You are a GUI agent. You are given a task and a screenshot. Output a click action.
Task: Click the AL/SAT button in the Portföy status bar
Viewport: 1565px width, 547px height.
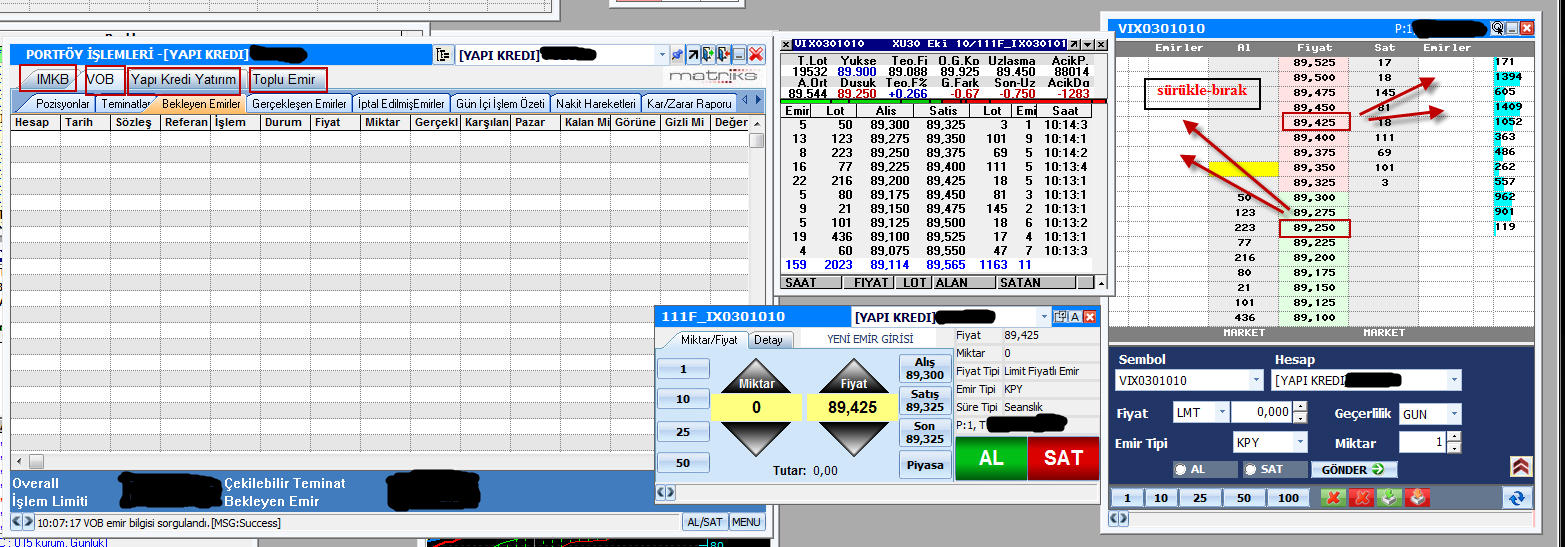(x=705, y=522)
